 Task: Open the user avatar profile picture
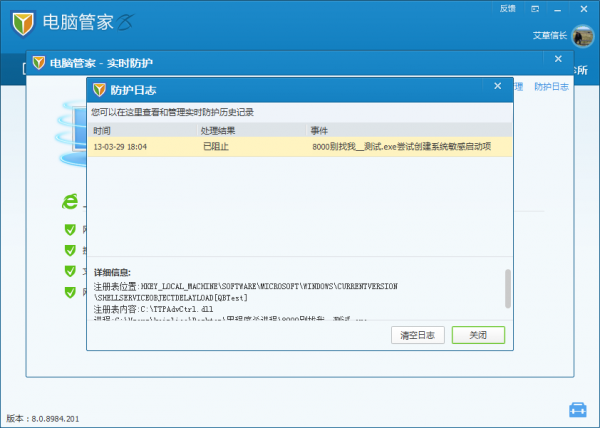click(x=582, y=36)
